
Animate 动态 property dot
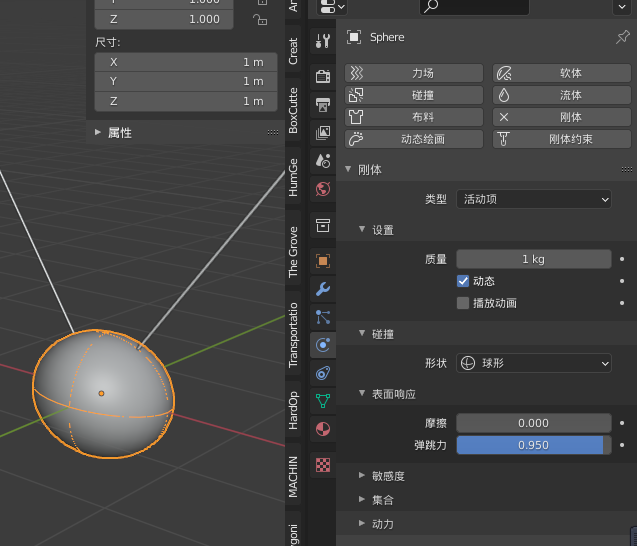pos(622,281)
